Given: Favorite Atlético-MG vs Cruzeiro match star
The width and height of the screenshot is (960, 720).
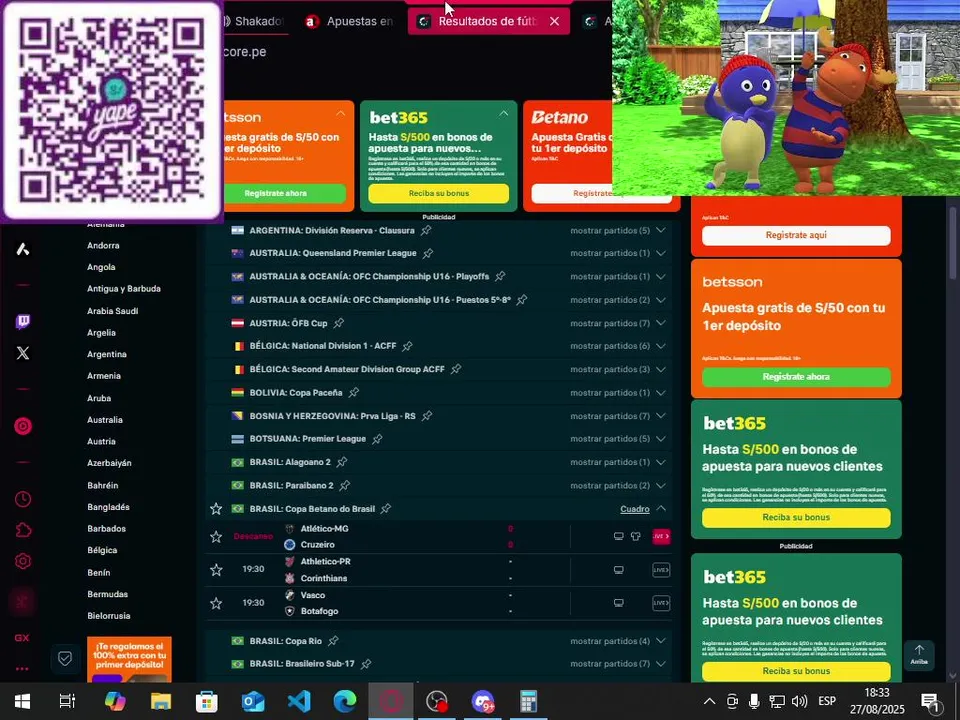Looking at the screenshot, I should tap(216, 537).
